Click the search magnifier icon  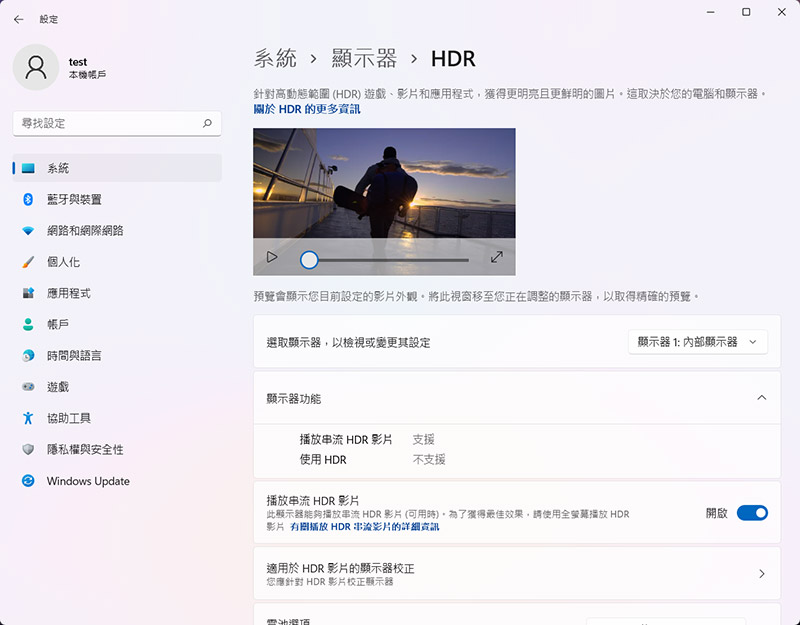(207, 123)
